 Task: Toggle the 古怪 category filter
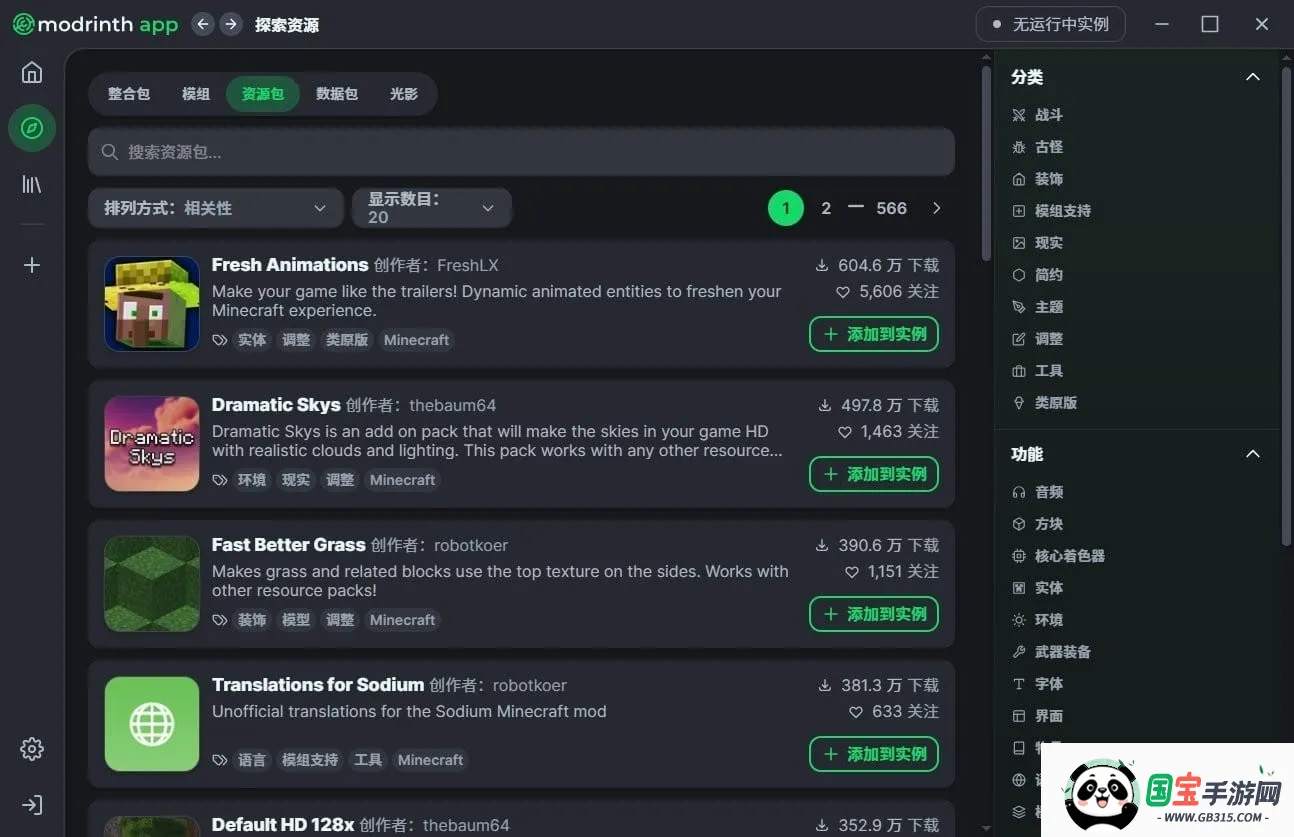click(1037, 147)
